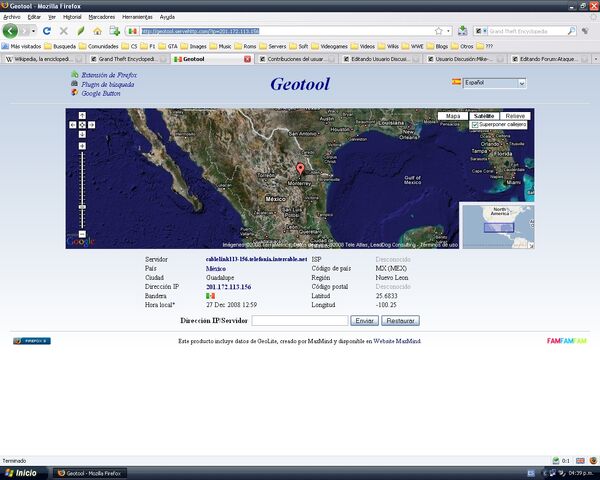Viewport: 600px width, 480px height.
Task: Pan the map down arrow
Action: [82, 134]
